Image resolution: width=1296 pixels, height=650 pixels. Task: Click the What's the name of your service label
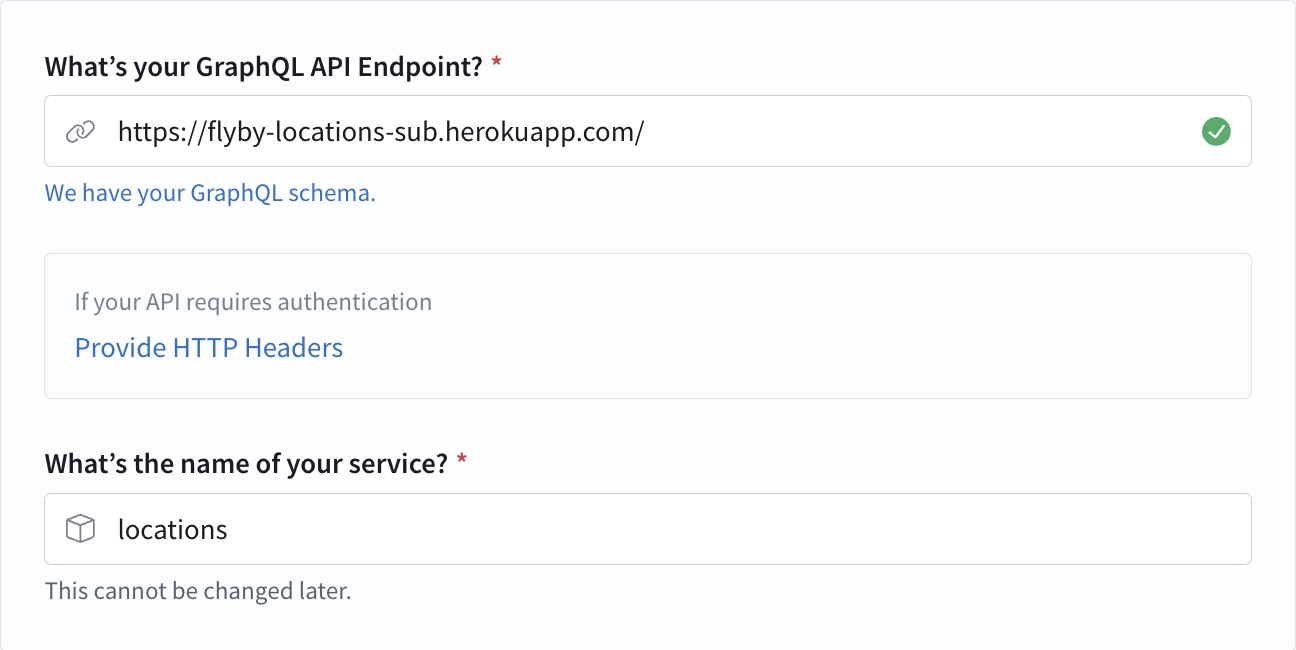tap(247, 462)
